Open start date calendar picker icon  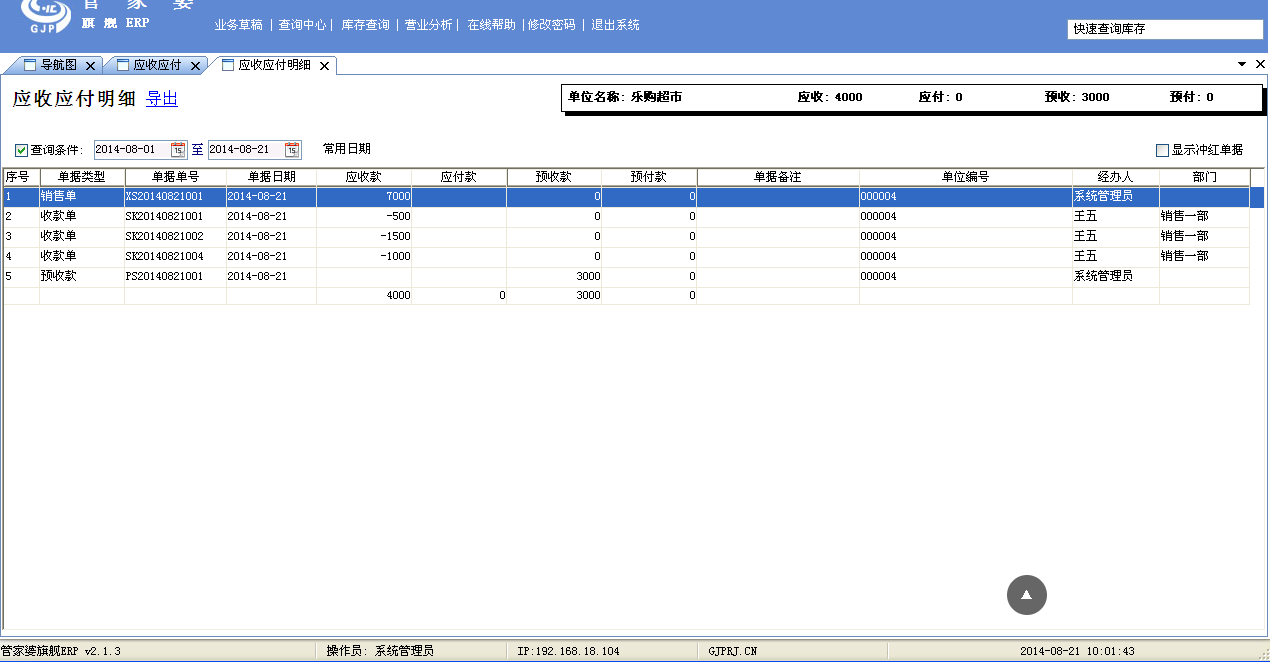coord(178,150)
